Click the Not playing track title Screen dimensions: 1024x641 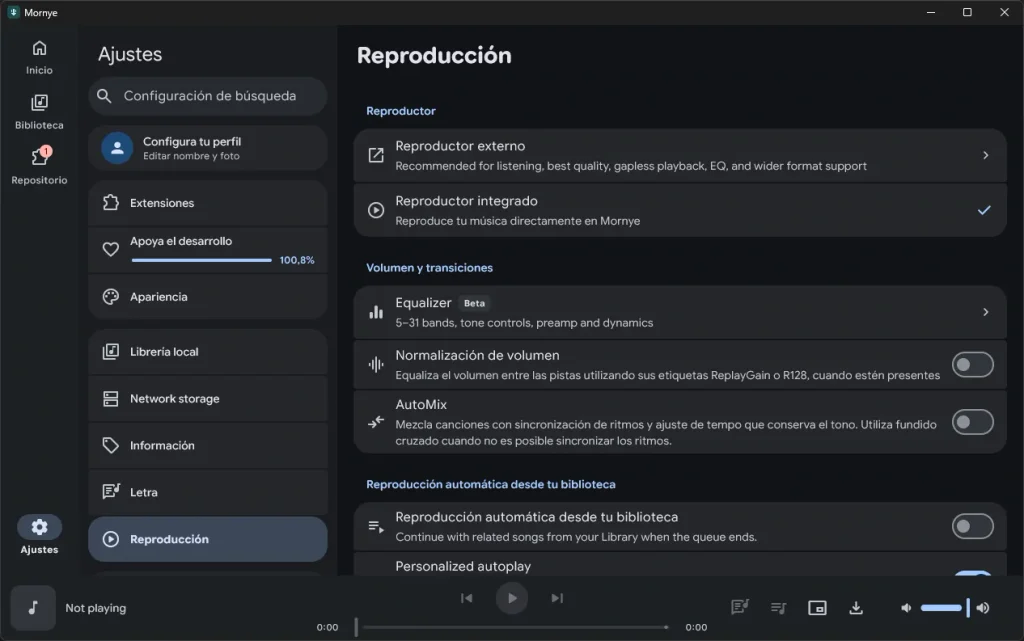(95, 608)
